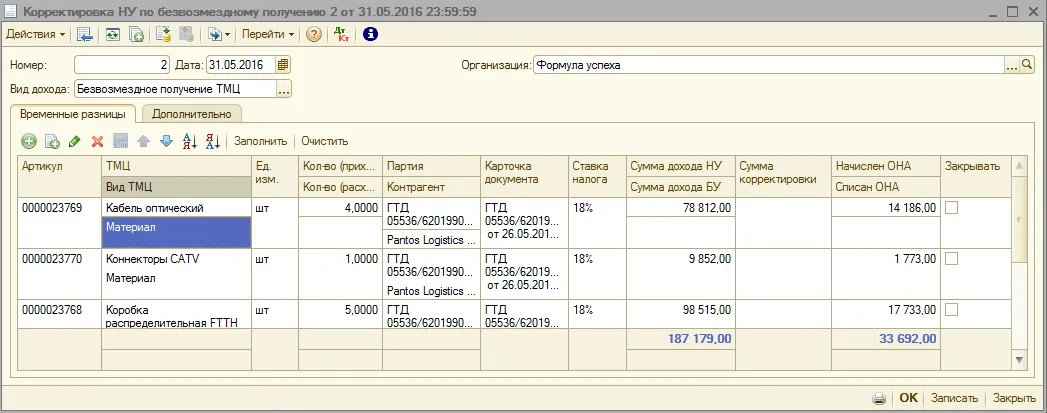Viewport: 1047px width, 413px height.
Task: Delete the row with the red X icon
Action: point(97,141)
